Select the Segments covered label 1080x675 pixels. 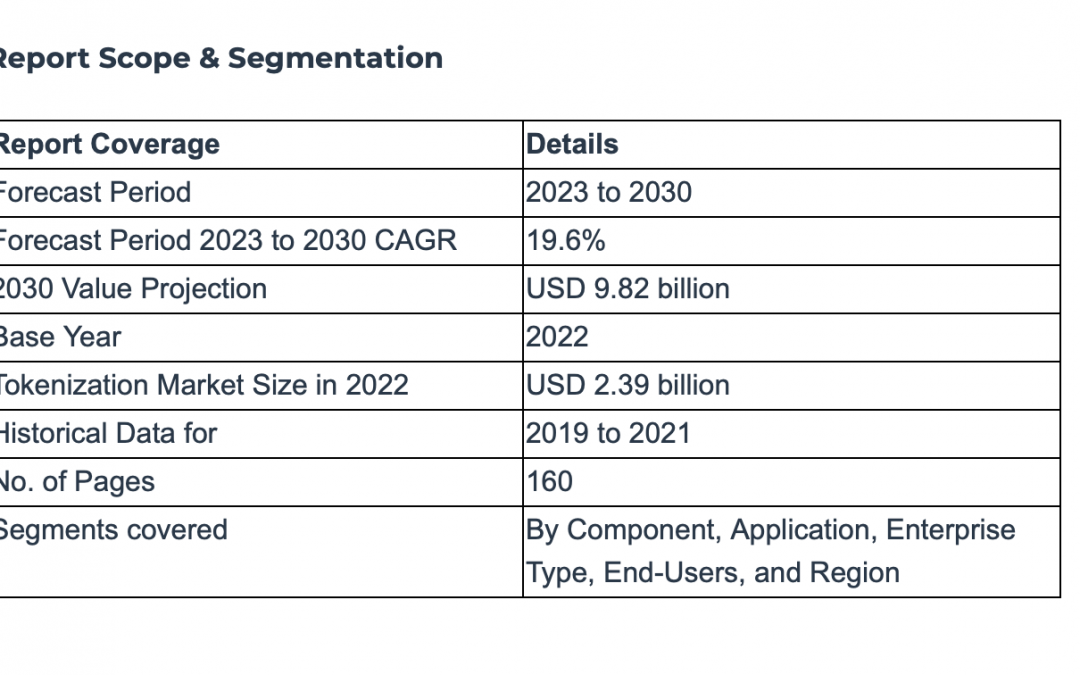(x=114, y=530)
